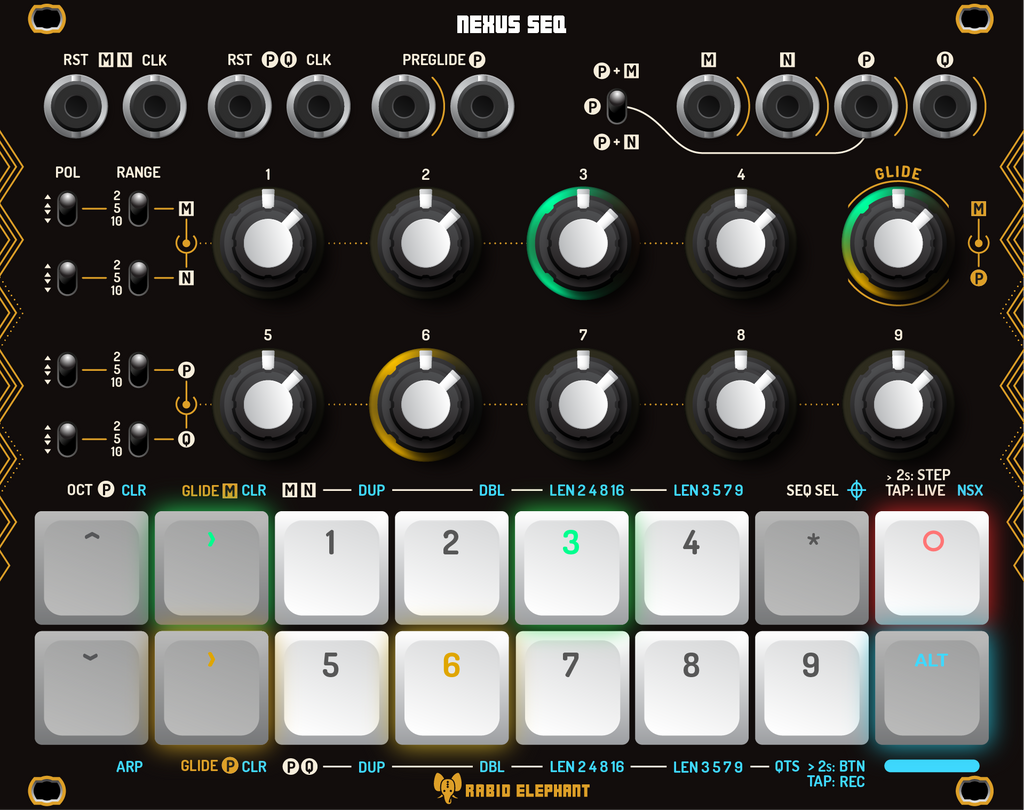Toggle the RANGE switch for row M
Image resolution: width=1024 pixels, height=810 pixels.
[x=138, y=209]
